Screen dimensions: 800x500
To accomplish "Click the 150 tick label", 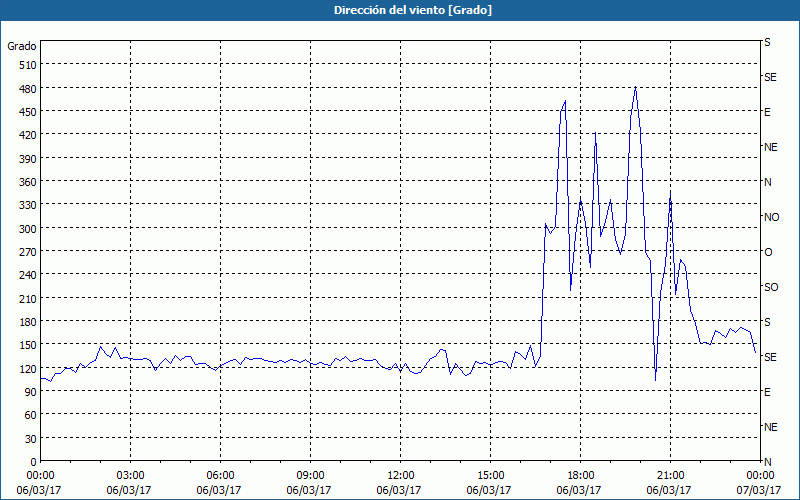I will pyautogui.click(x=28, y=345).
